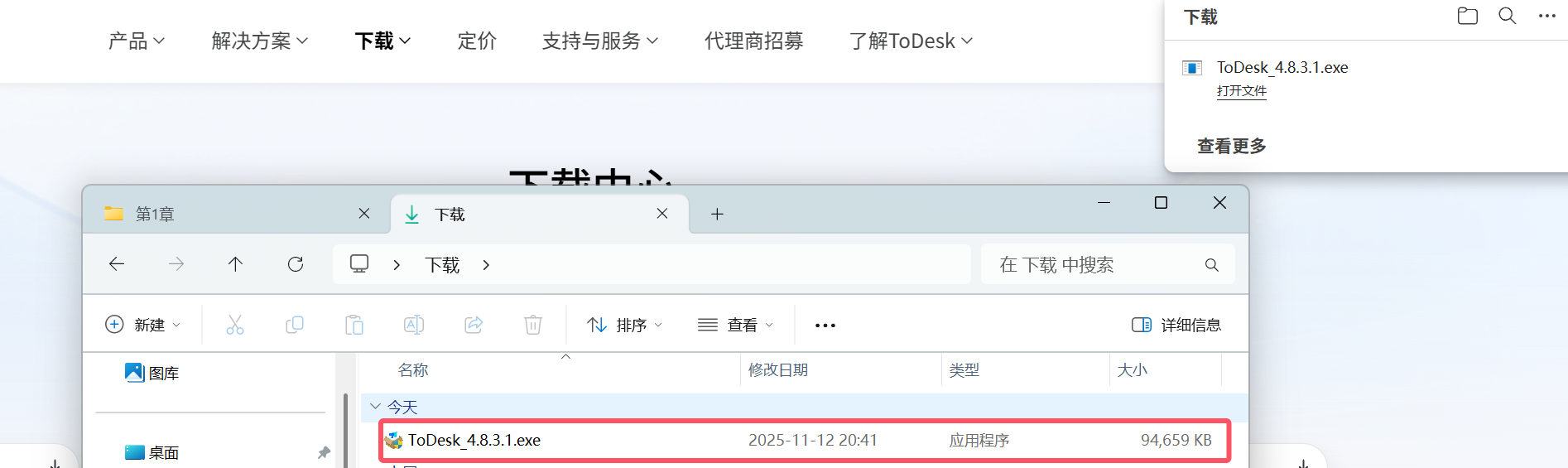Open the 排序 sort dropdown

tap(624, 325)
